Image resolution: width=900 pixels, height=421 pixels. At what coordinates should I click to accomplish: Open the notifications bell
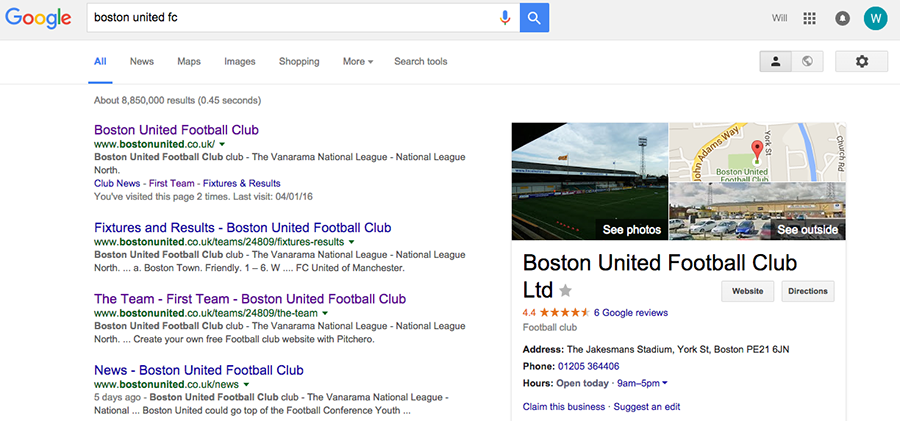842,18
